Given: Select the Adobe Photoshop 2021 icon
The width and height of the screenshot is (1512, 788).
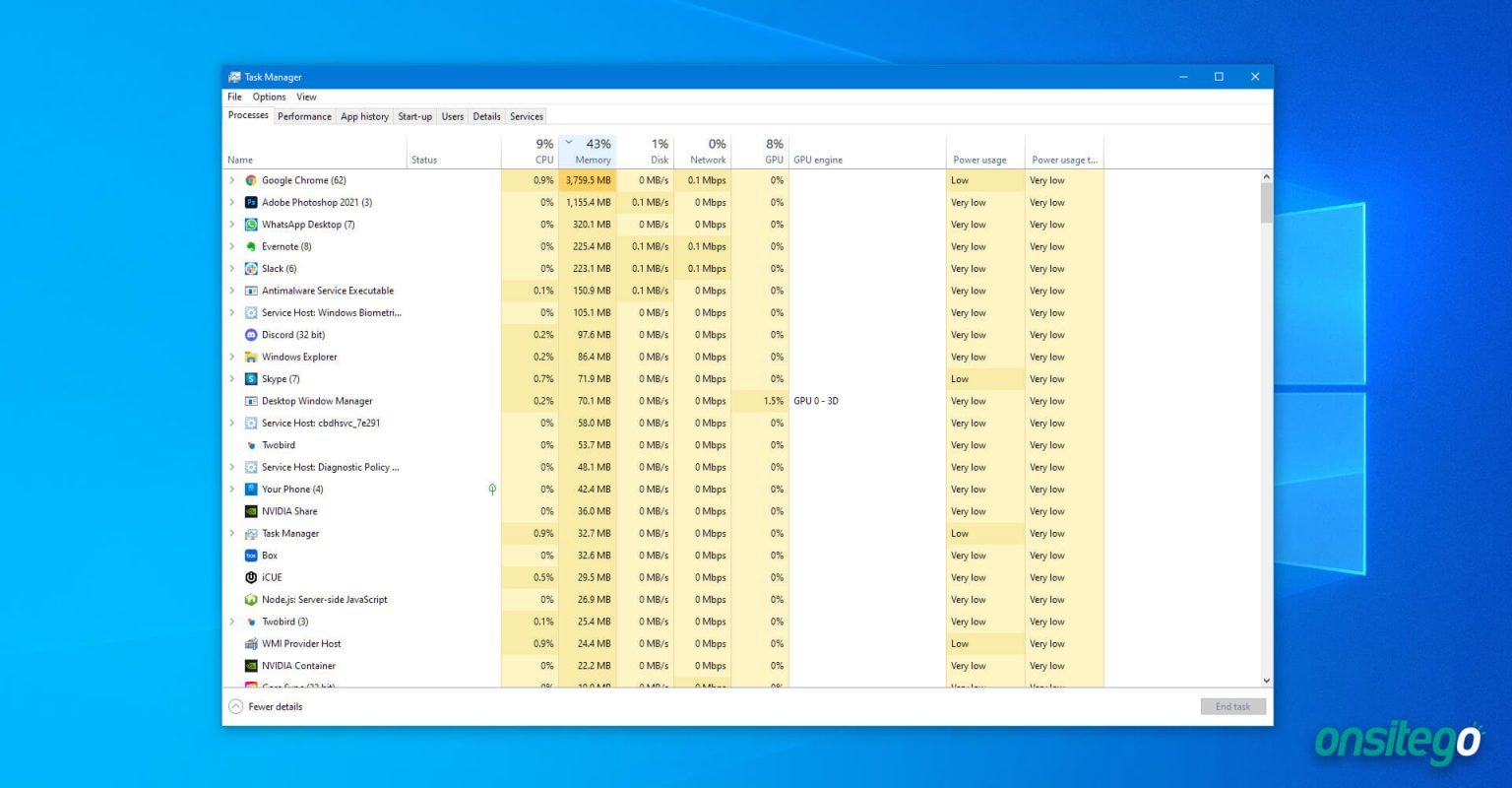Looking at the screenshot, I should click(x=252, y=202).
